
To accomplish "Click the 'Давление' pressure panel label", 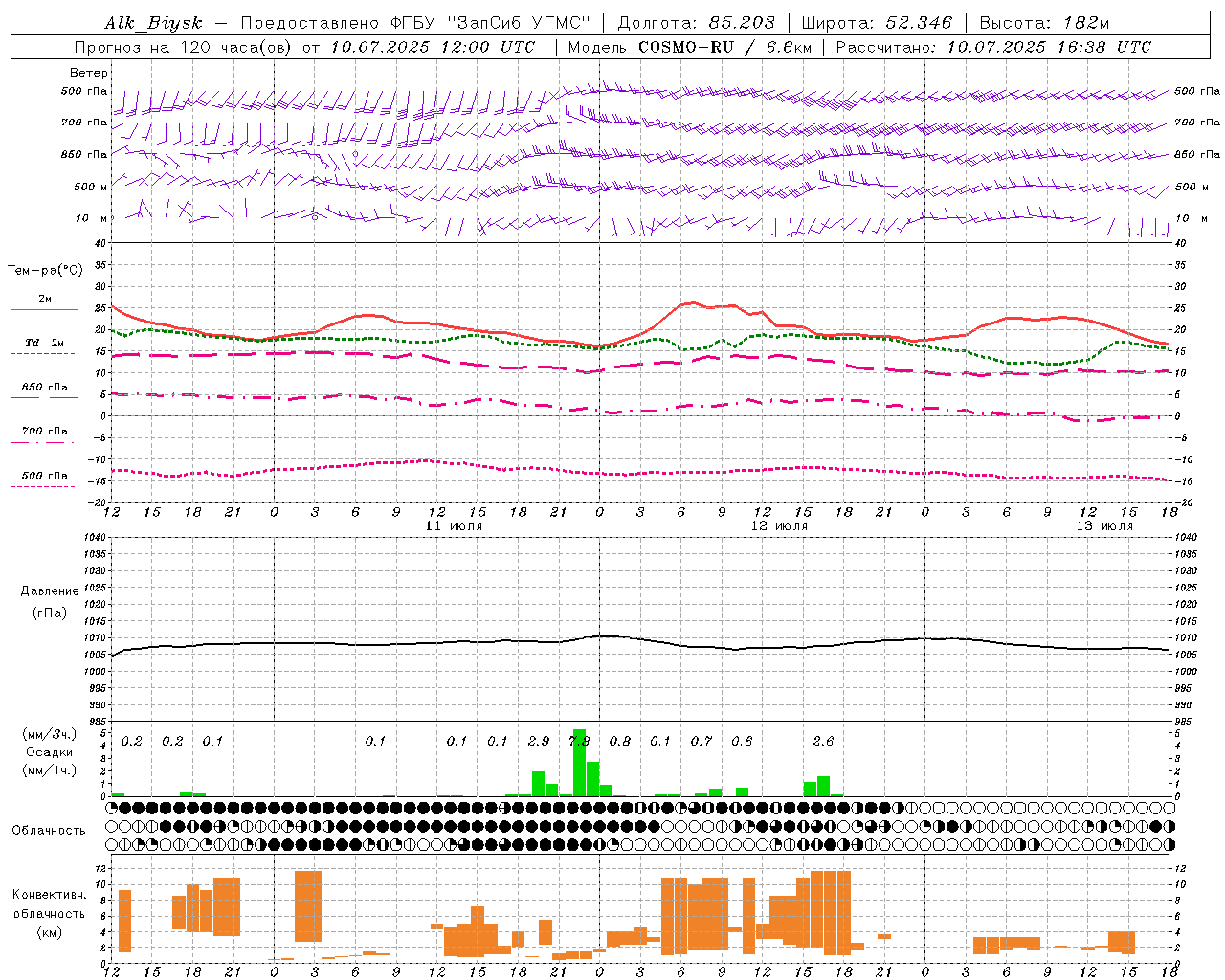I will [x=50, y=591].
